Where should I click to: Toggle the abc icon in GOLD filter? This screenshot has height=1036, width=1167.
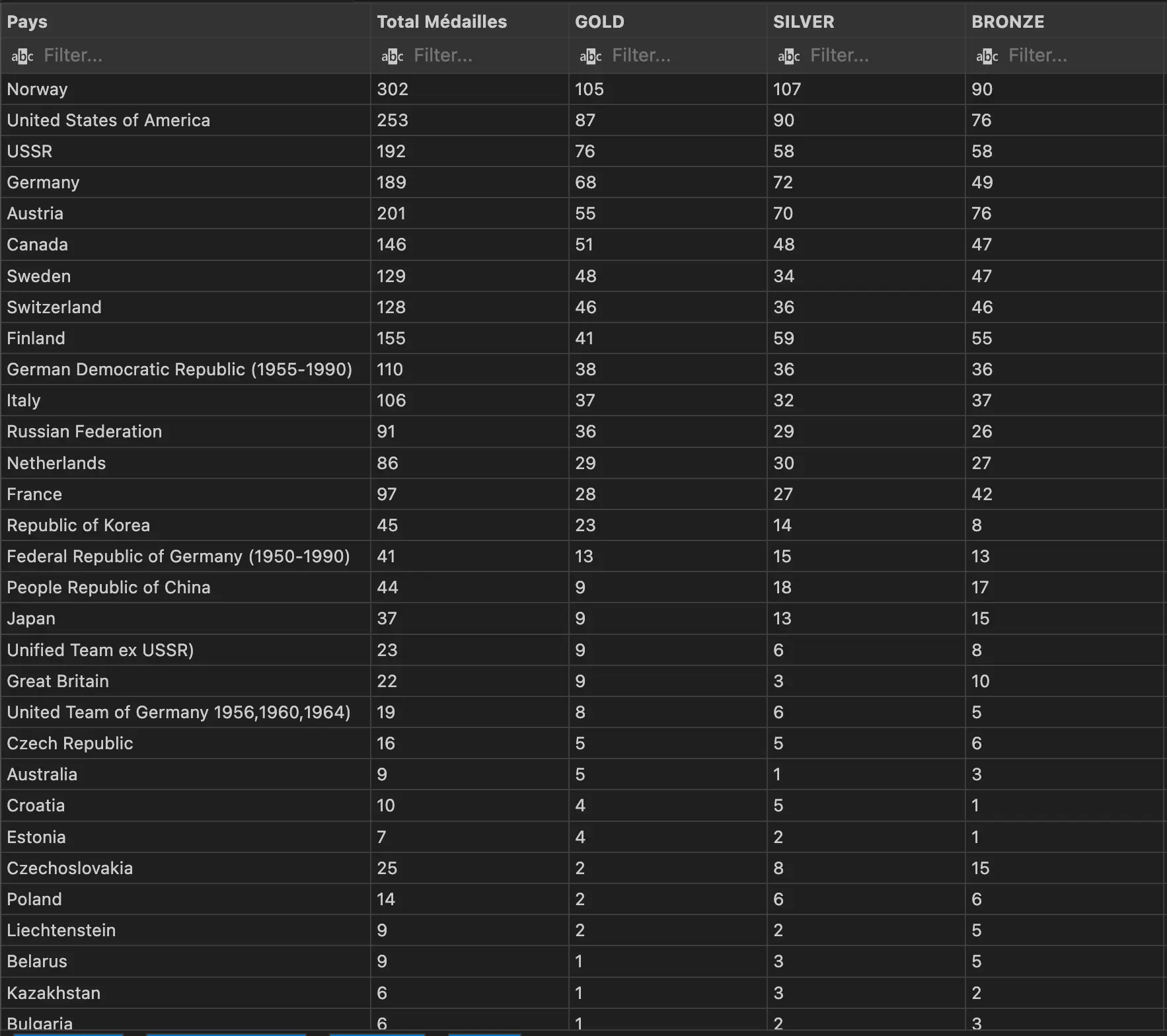[591, 56]
